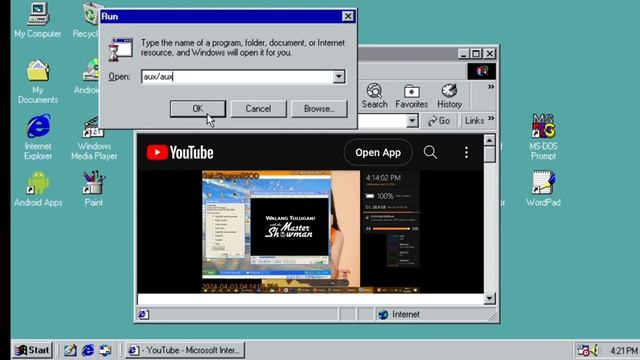The width and height of the screenshot is (640, 360).
Task: Click YouTube search magnifier icon
Action: [x=430, y=152]
